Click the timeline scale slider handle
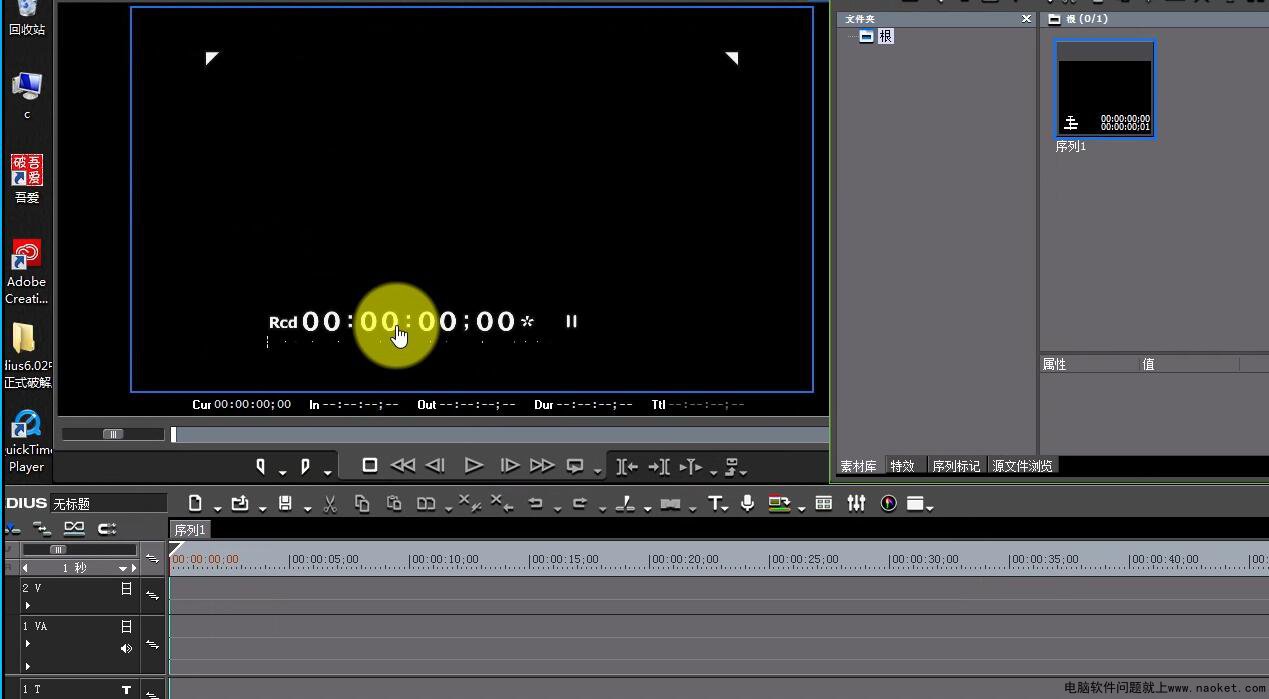The image size is (1269, 699). pyautogui.click(x=59, y=550)
